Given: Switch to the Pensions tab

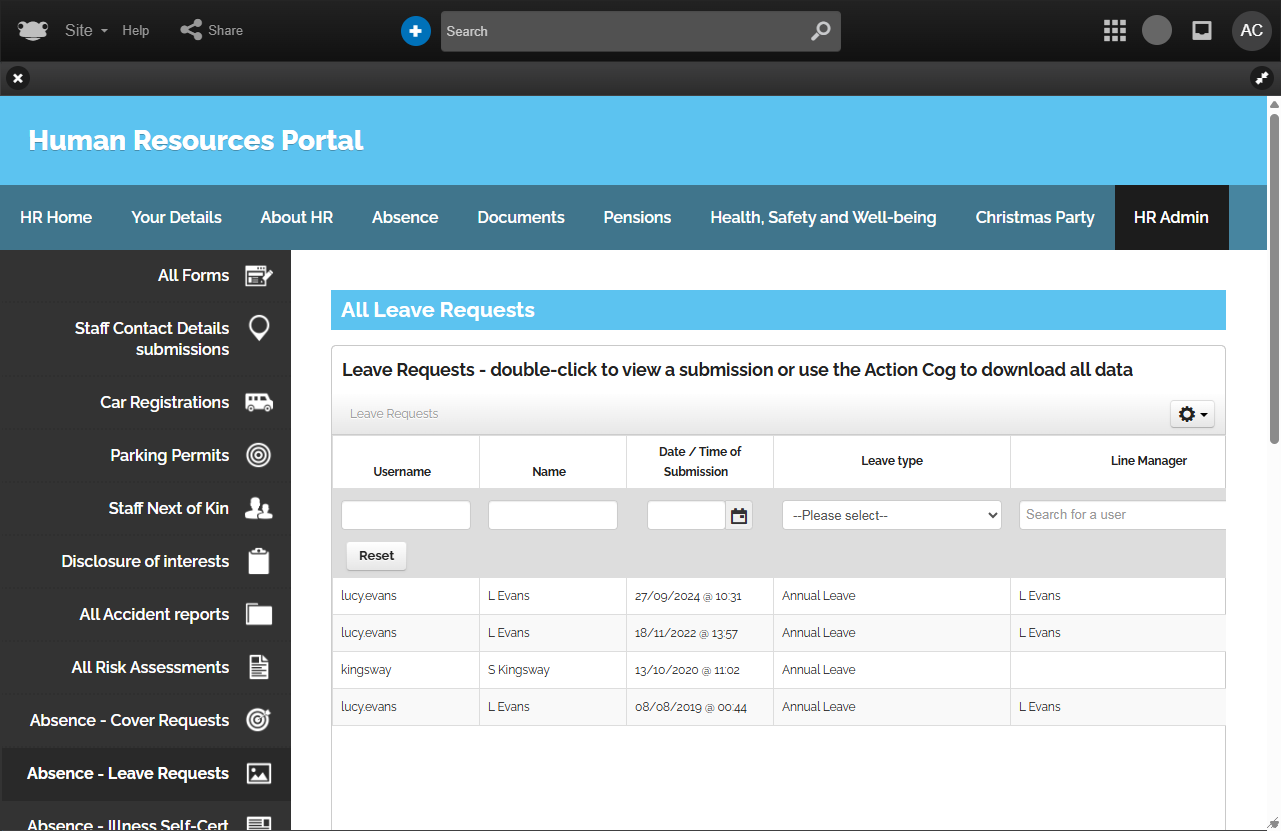Looking at the screenshot, I should click(637, 217).
